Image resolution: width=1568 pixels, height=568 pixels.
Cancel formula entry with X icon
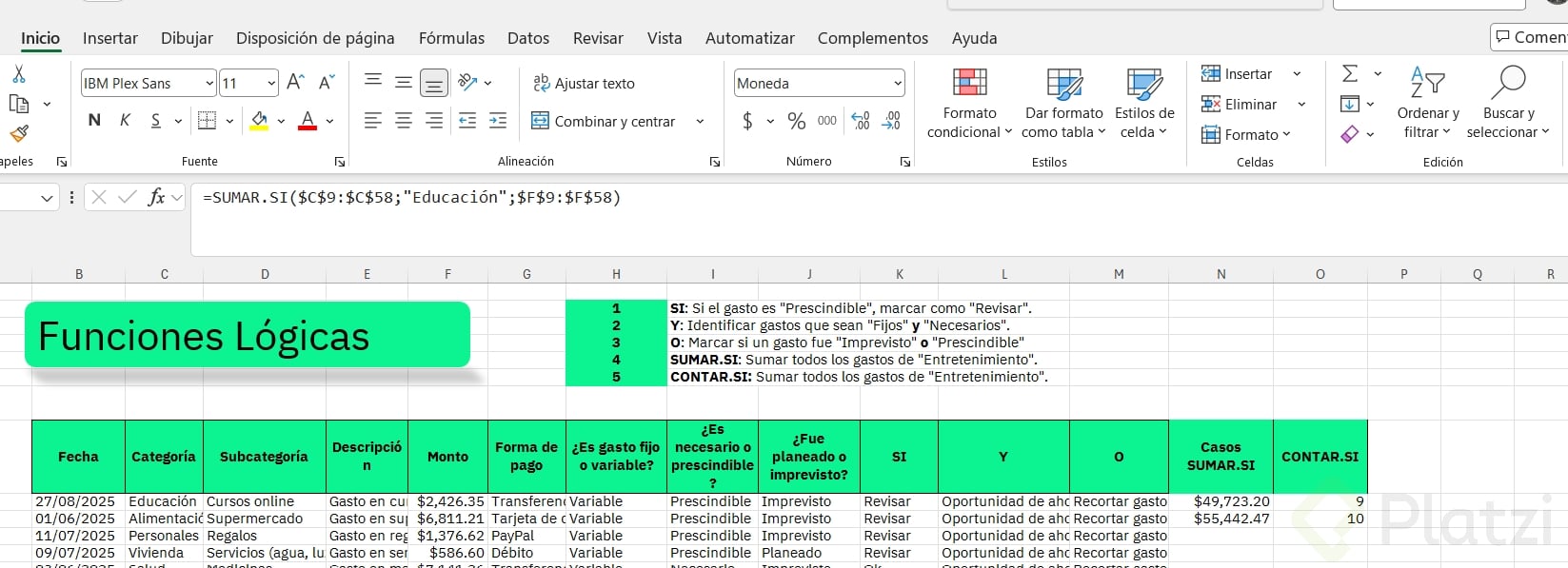tap(99, 197)
